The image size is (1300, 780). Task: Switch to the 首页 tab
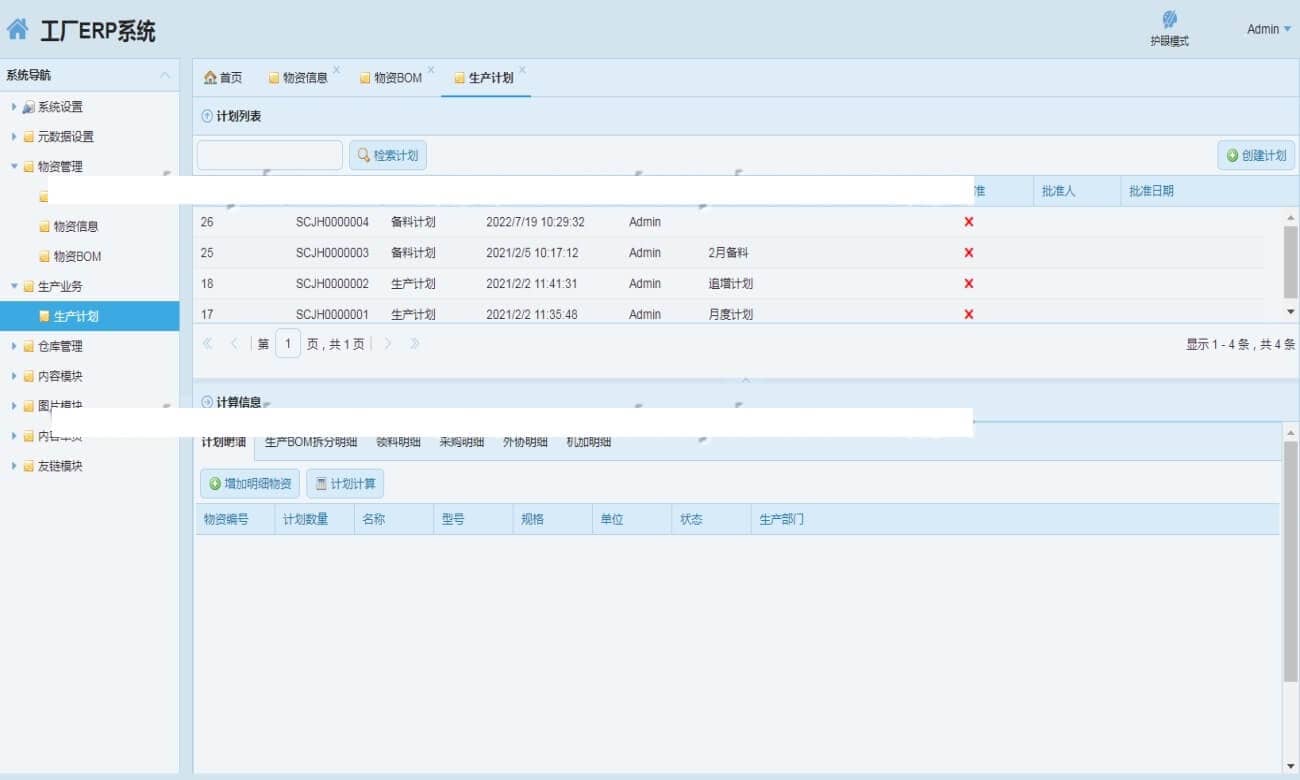pos(223,77)
